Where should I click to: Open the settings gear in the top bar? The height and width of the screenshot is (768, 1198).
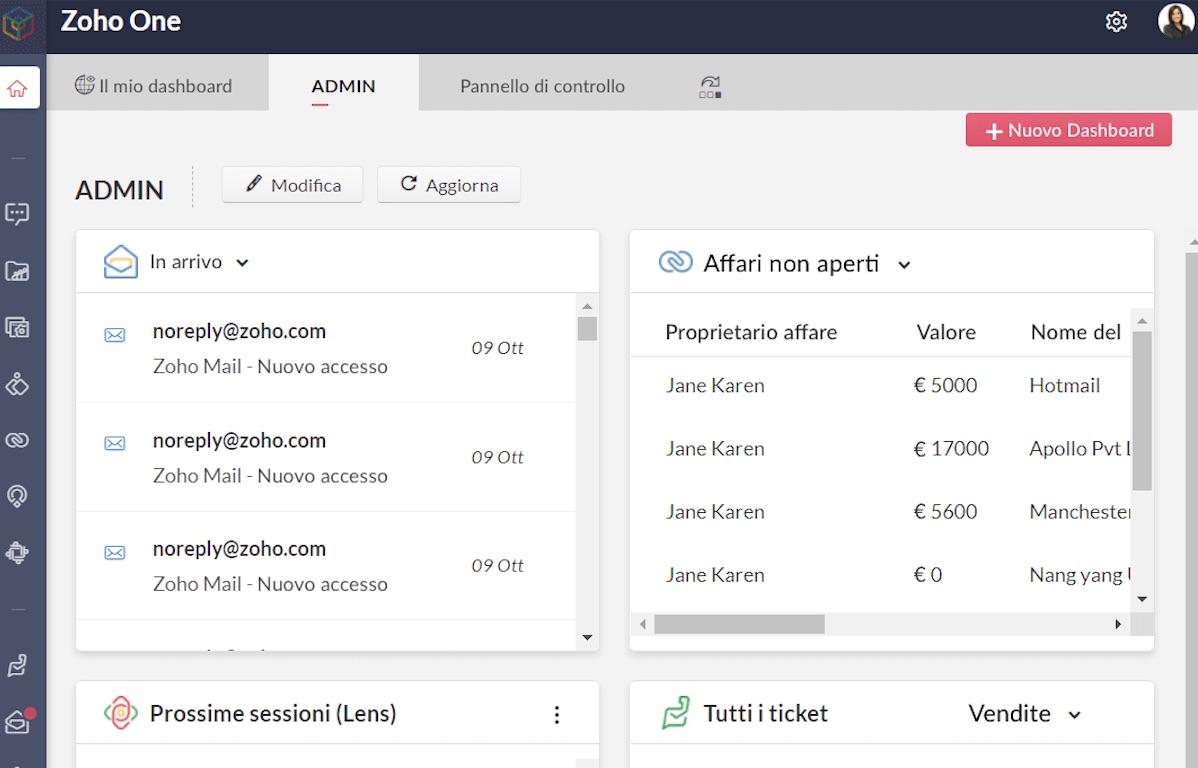(1116, 22)
